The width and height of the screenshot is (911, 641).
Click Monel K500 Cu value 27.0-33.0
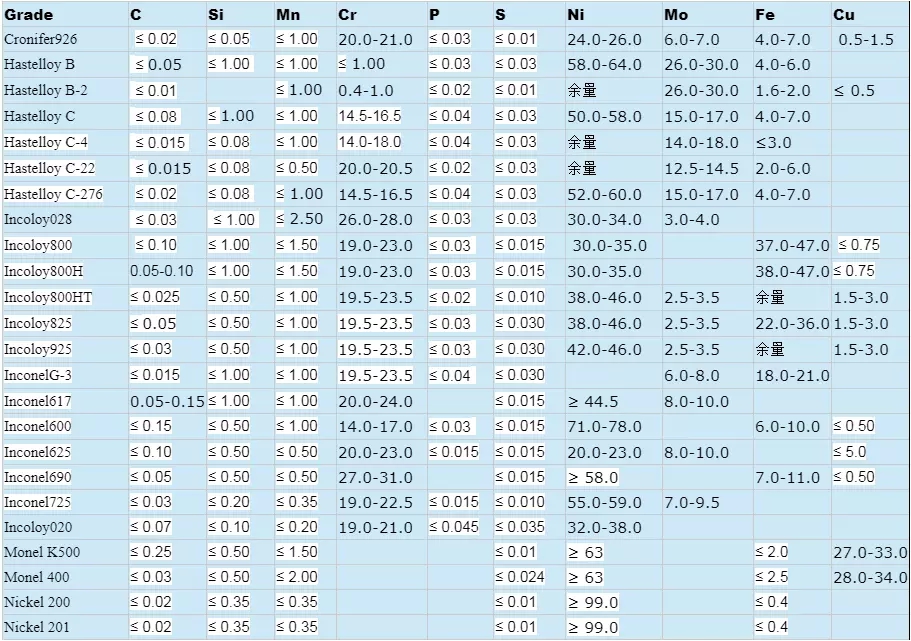(870, 553)
